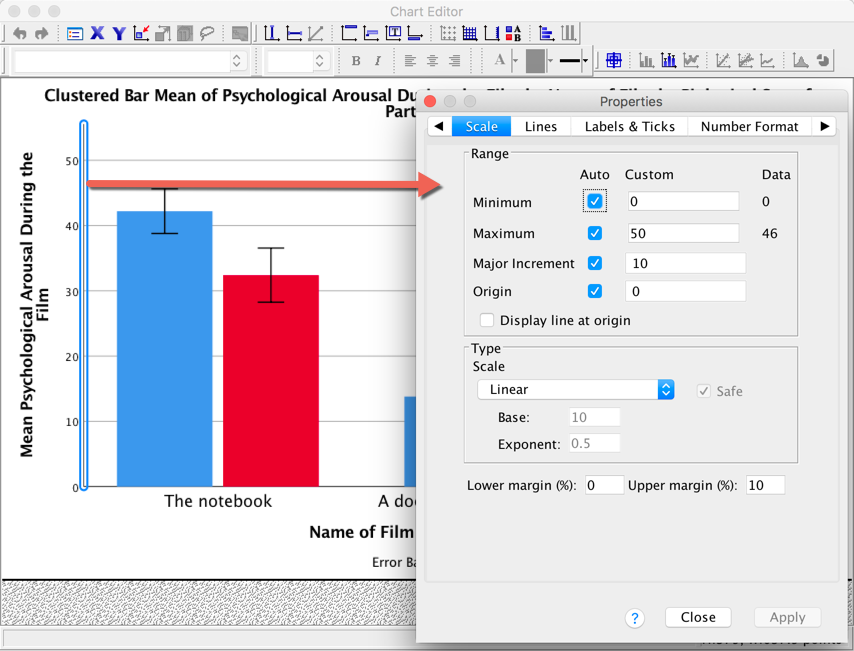Toggle the Auto checkbox for Minimum

click(595, 202)
